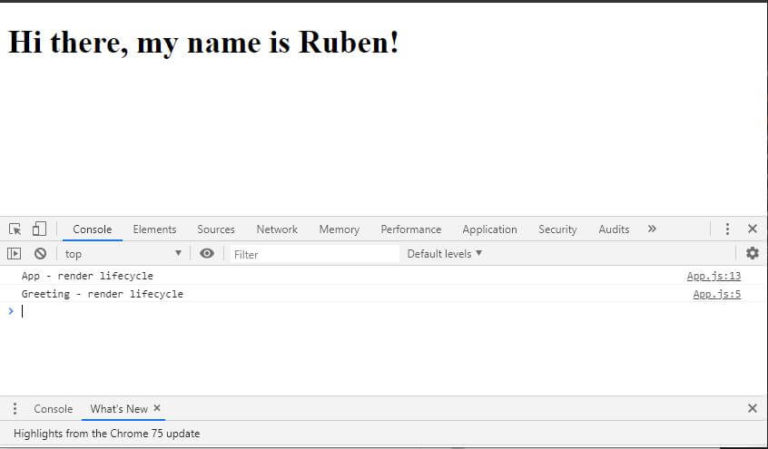Image resolution: width=768 pixels, height=449 pixels.
Task: Close the DevTools panel
Action: pyautogui.click(x=752, y=229)
